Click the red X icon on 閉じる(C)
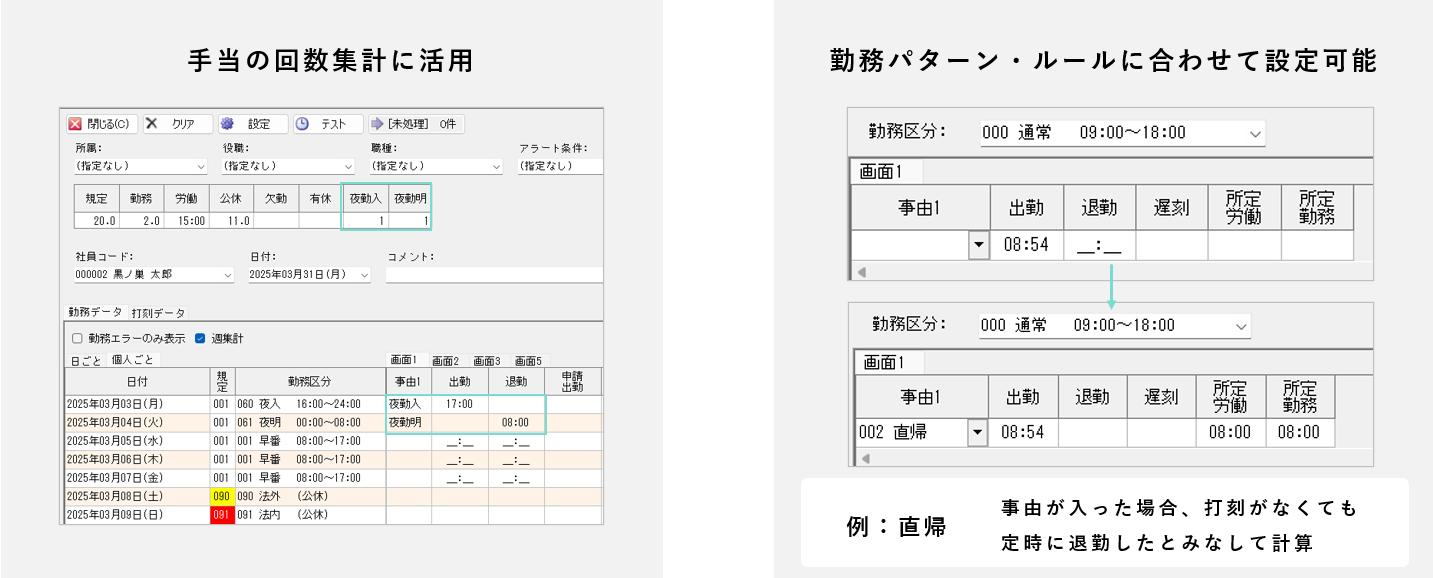The width and height of the screenshot is (1433, 578). [x=75, y=124]
